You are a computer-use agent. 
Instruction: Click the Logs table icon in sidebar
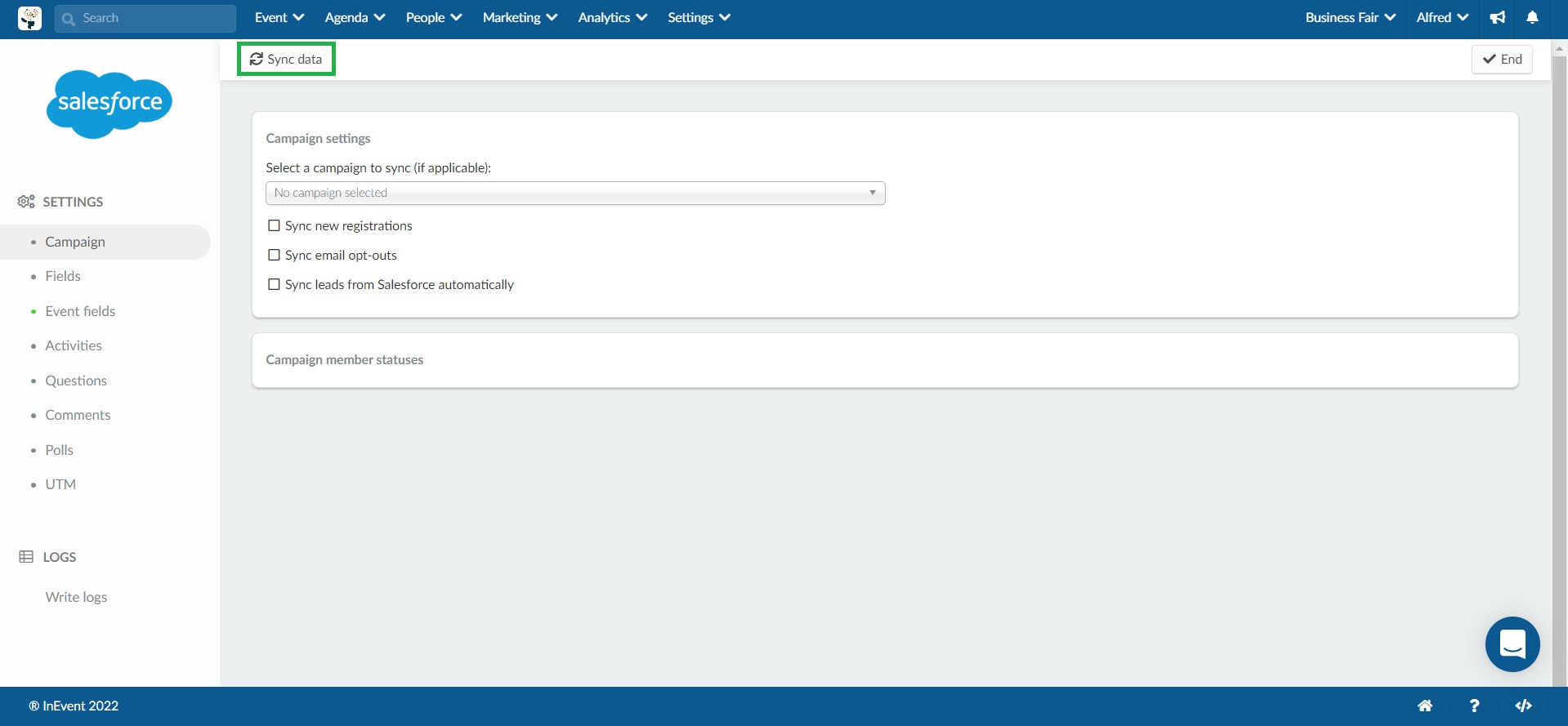pyautogui.click(x=26, y=557)
